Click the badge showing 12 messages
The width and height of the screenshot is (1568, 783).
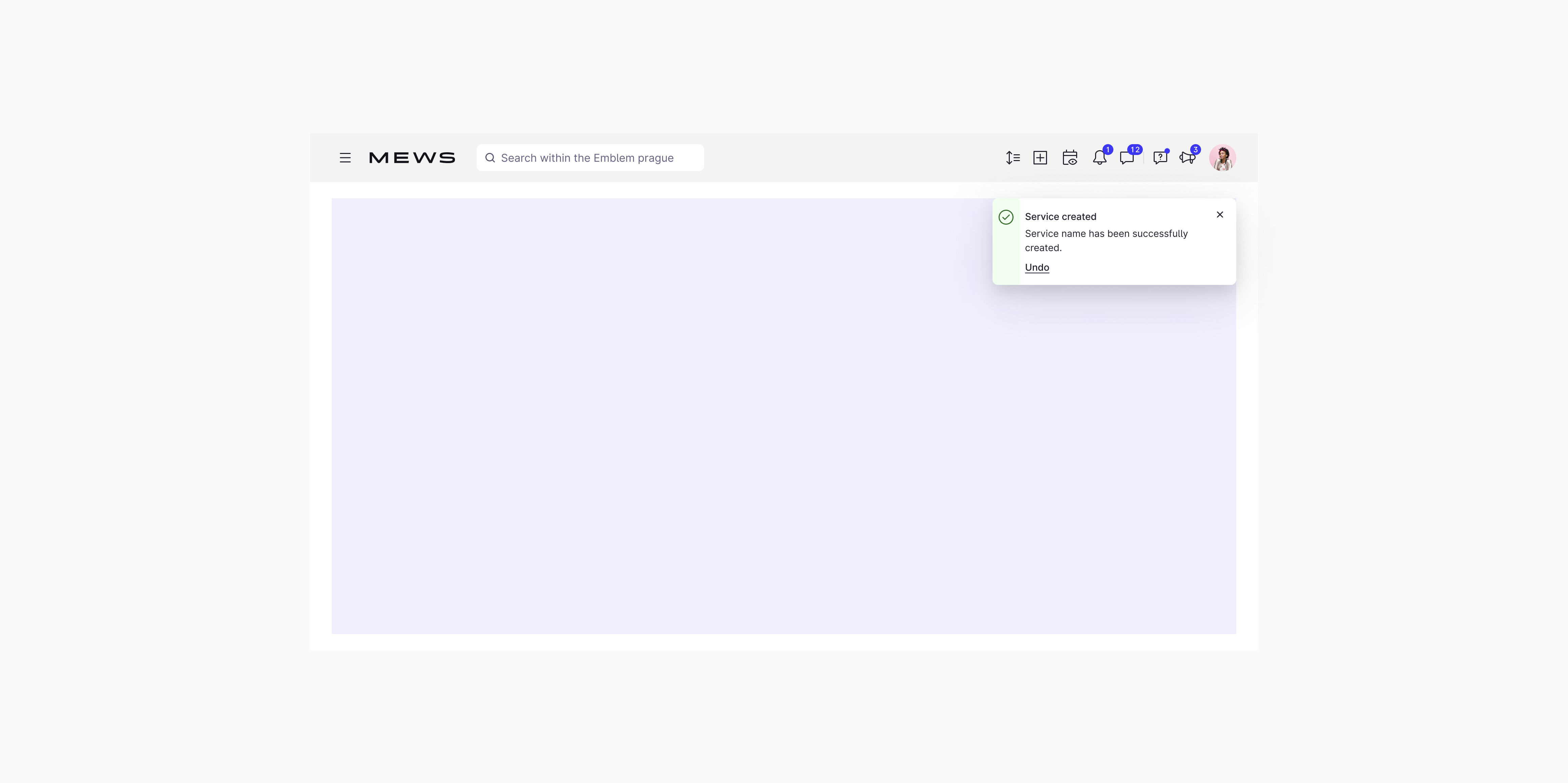pyautogui.click(x=1135, y=150)
